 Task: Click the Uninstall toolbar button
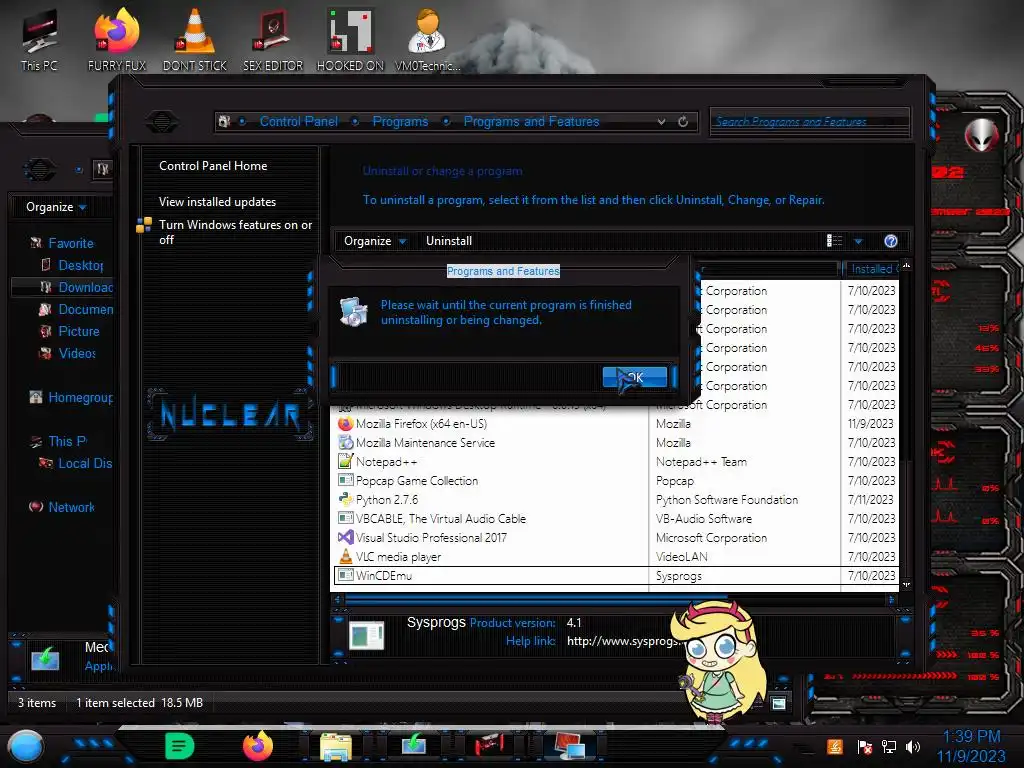pos(449,241)
